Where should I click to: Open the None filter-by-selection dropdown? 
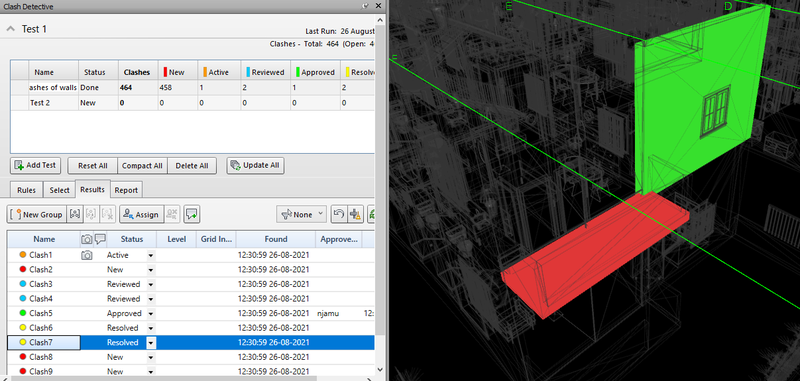coord(302,215)
